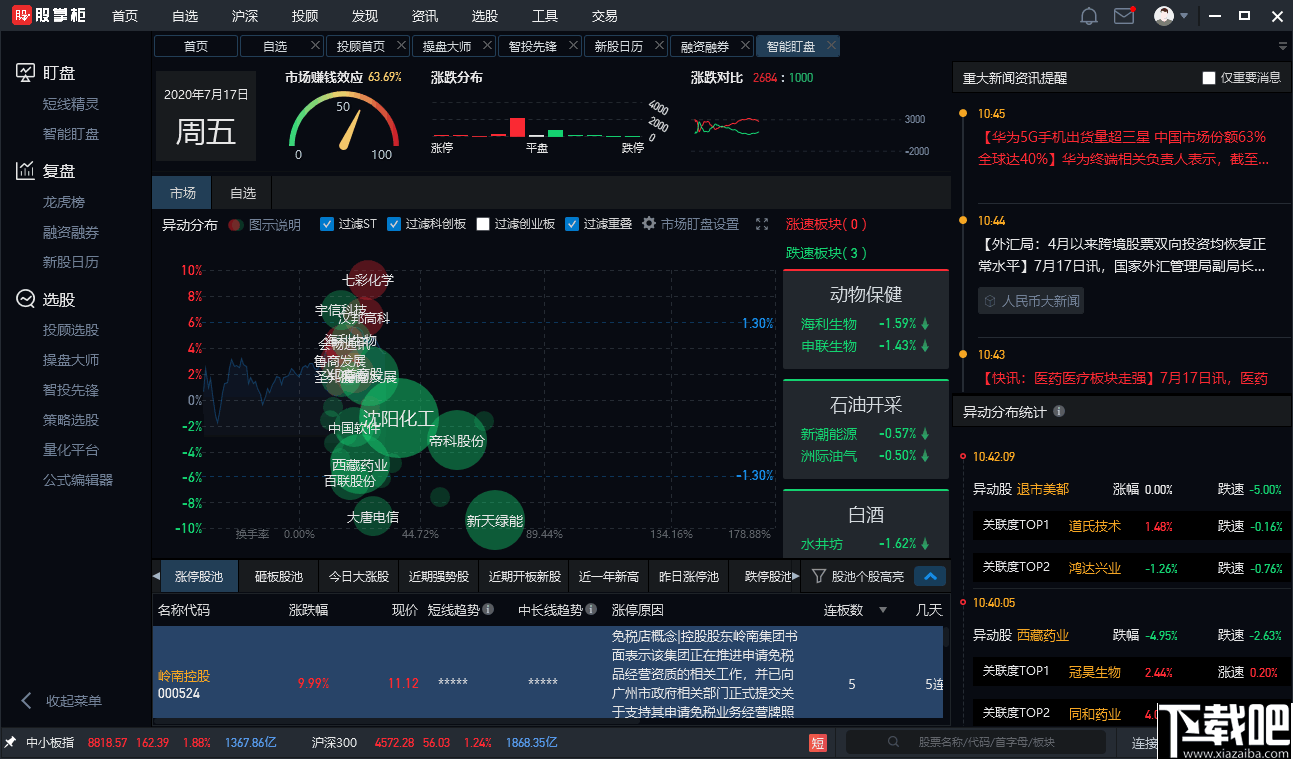Collapse the stock pool panel with blue chevron
Image resolution: width=1293 pixels, height=759 pixels.
[x=930, y=576]
